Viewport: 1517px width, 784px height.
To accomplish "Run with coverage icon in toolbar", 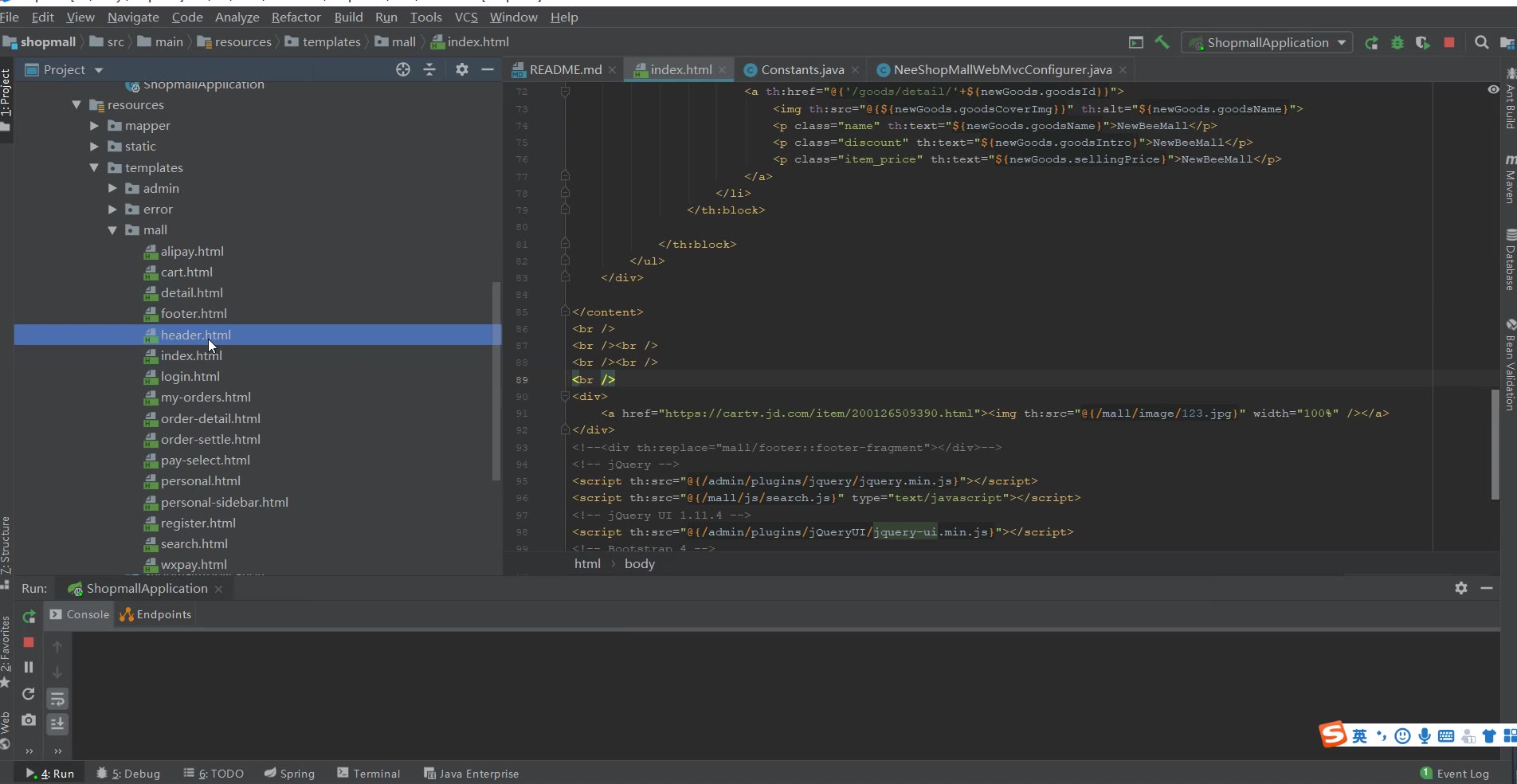I will click(x=1422, y=42).
